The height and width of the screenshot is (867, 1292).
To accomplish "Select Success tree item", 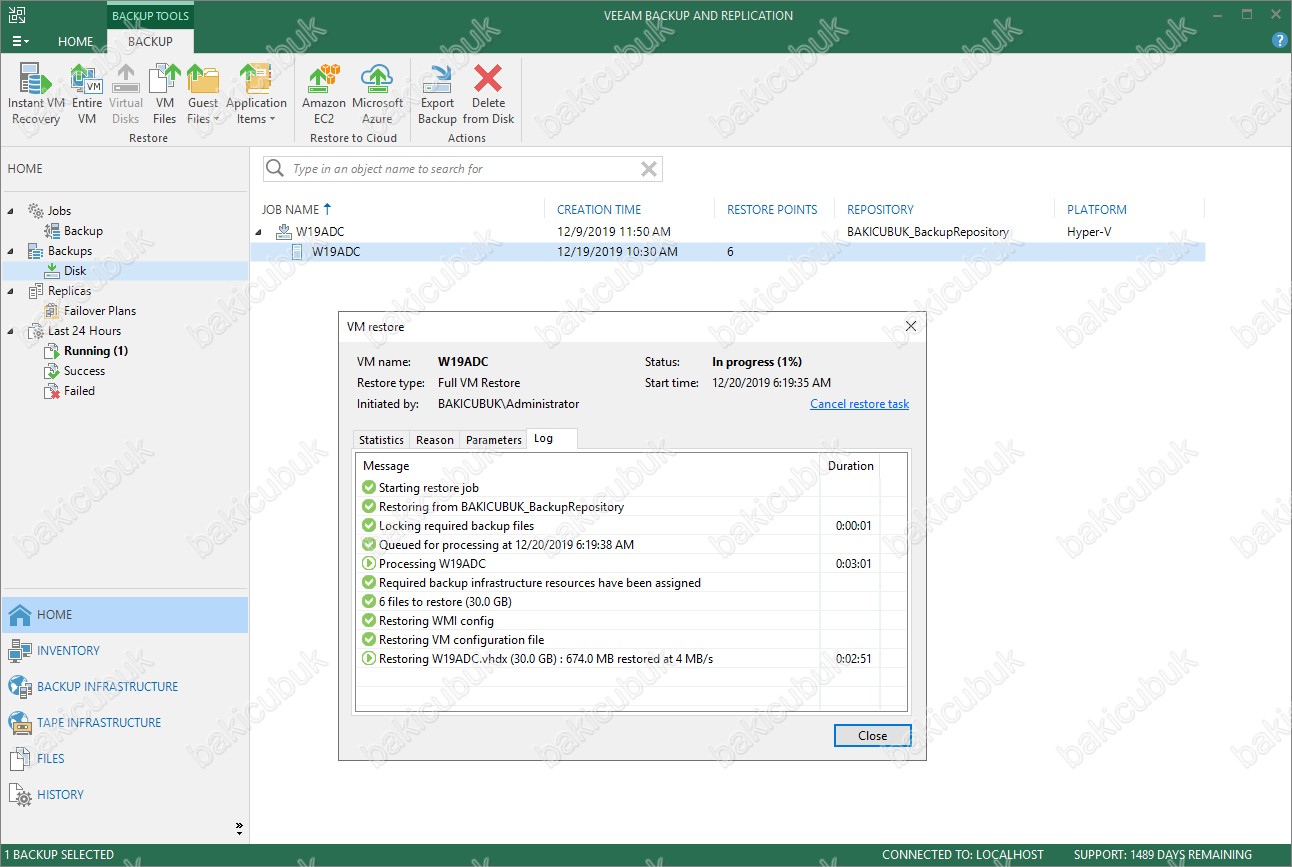I will coord(84,371).
